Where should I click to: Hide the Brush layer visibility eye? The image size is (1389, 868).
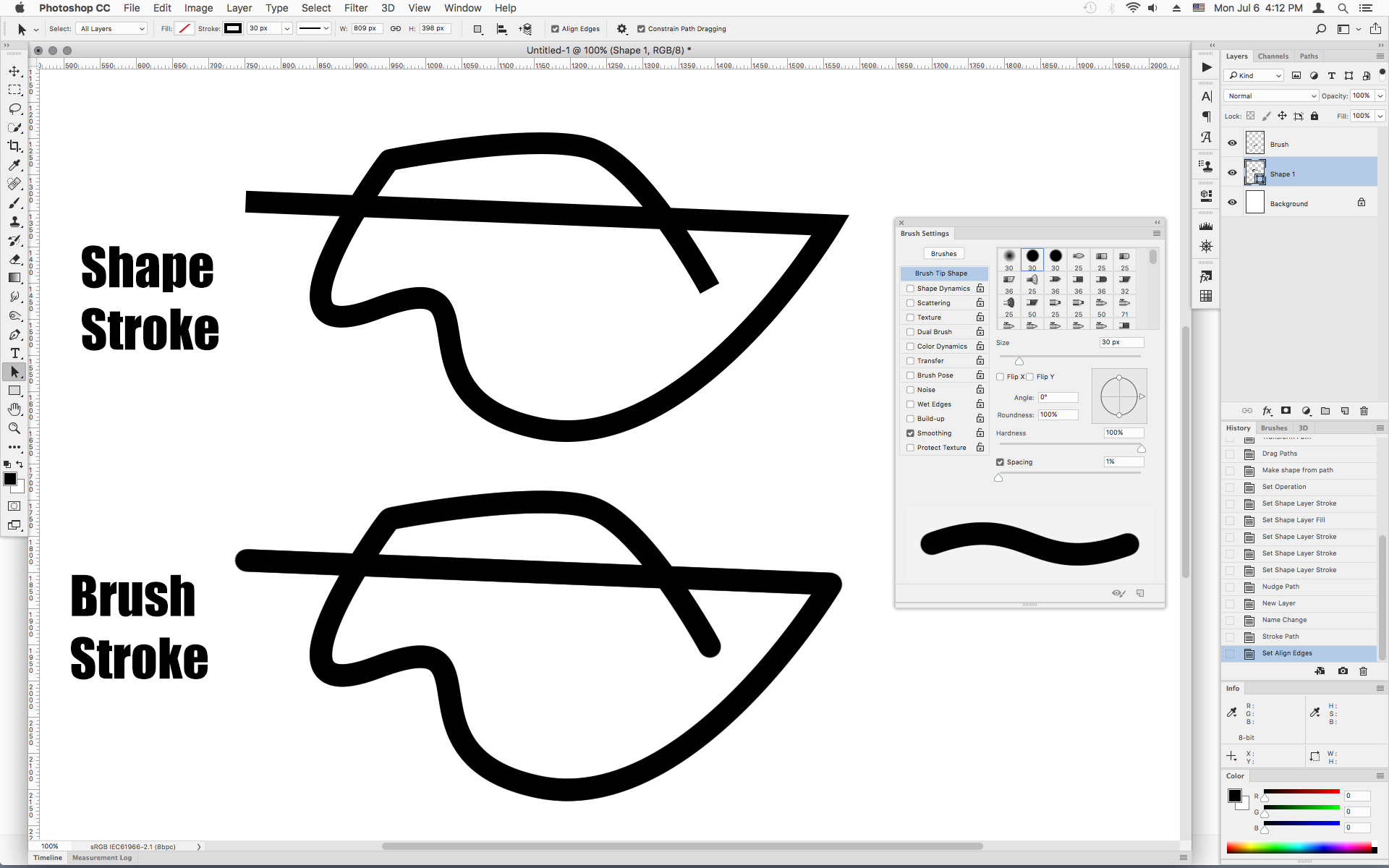tap(1232, 142)
